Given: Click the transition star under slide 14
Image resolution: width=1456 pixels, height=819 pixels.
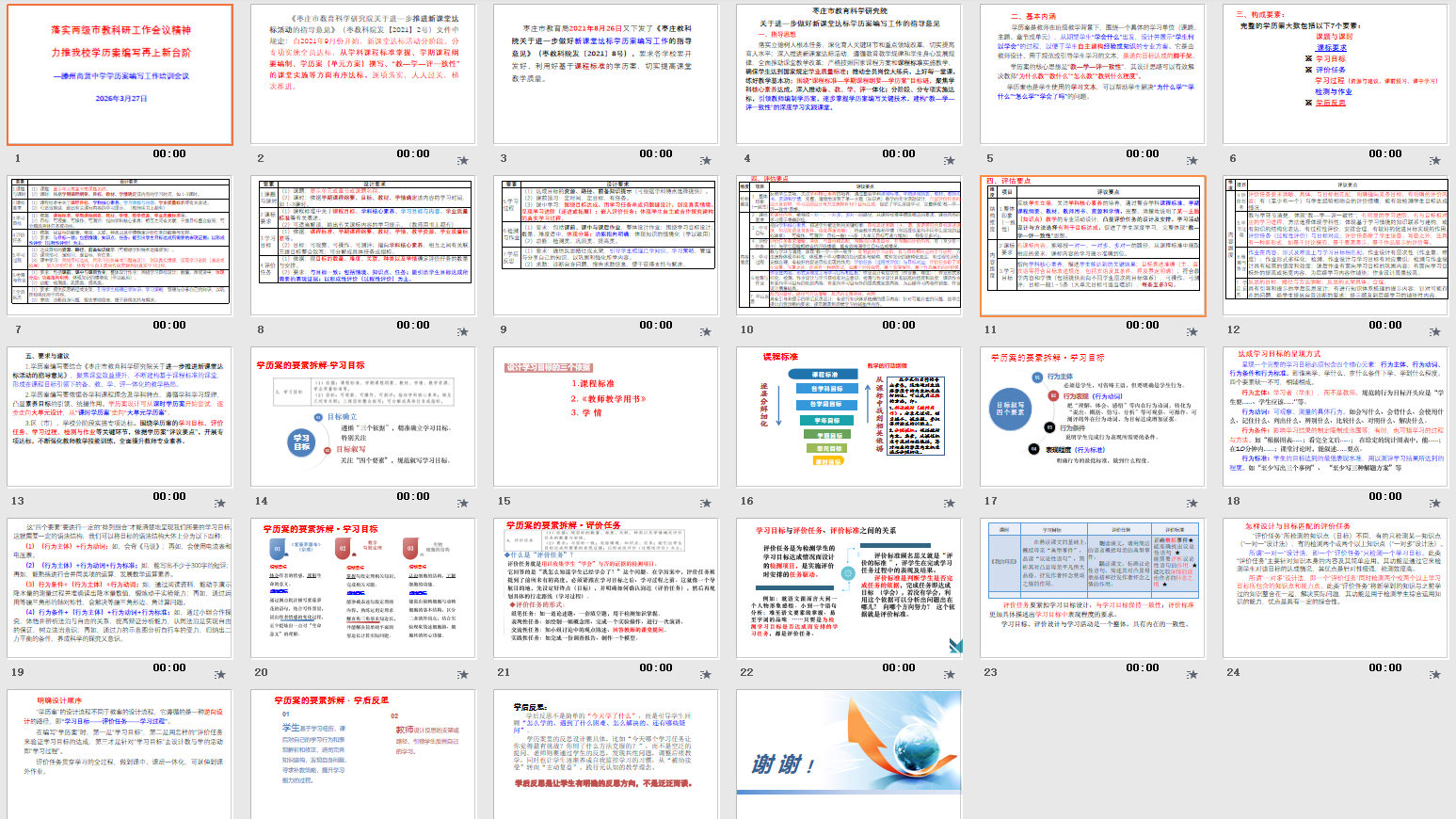Looking at the screenshot, I should [463, 504].
